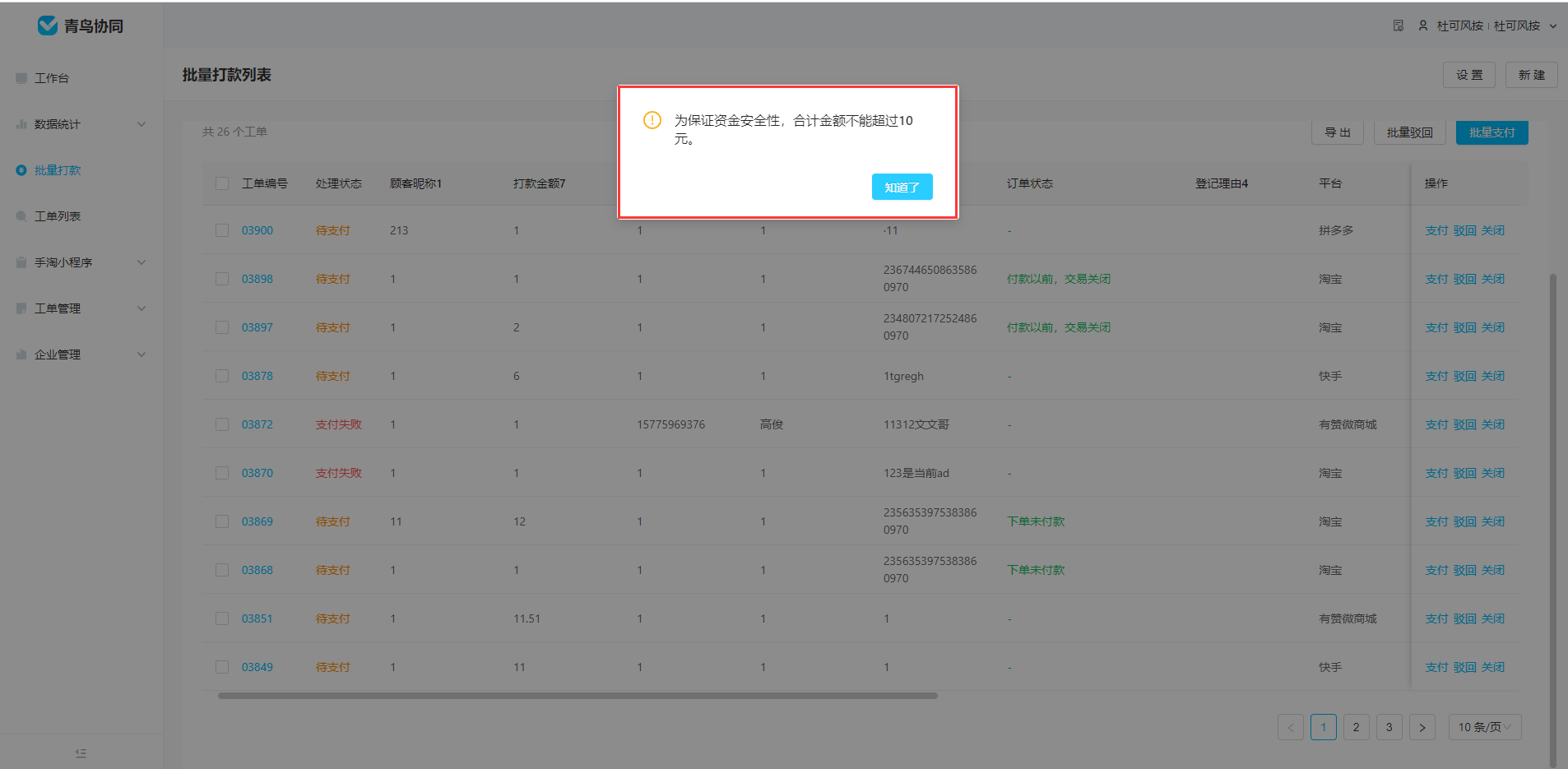This screenshot has width=1568, height=769.
Task: Expand the 企业管理 menu chevron
Action: (141, 354)
